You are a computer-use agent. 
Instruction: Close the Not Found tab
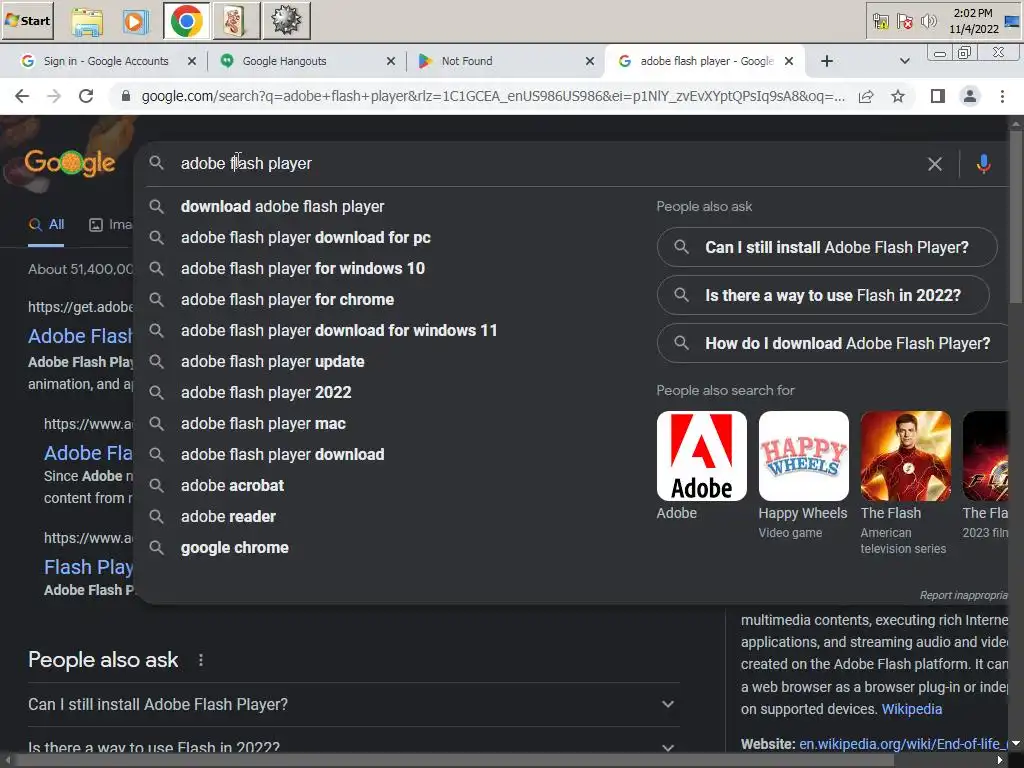[x=590, y=61]
